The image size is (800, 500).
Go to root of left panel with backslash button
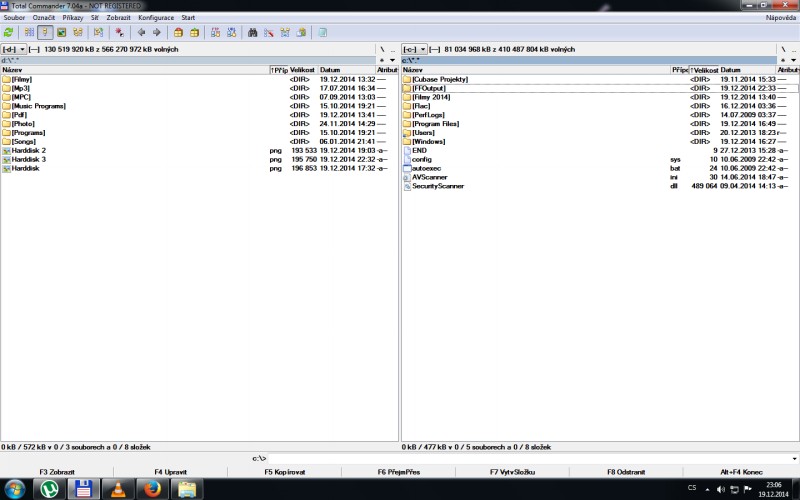pyautogui.click(x=382, y=49)
